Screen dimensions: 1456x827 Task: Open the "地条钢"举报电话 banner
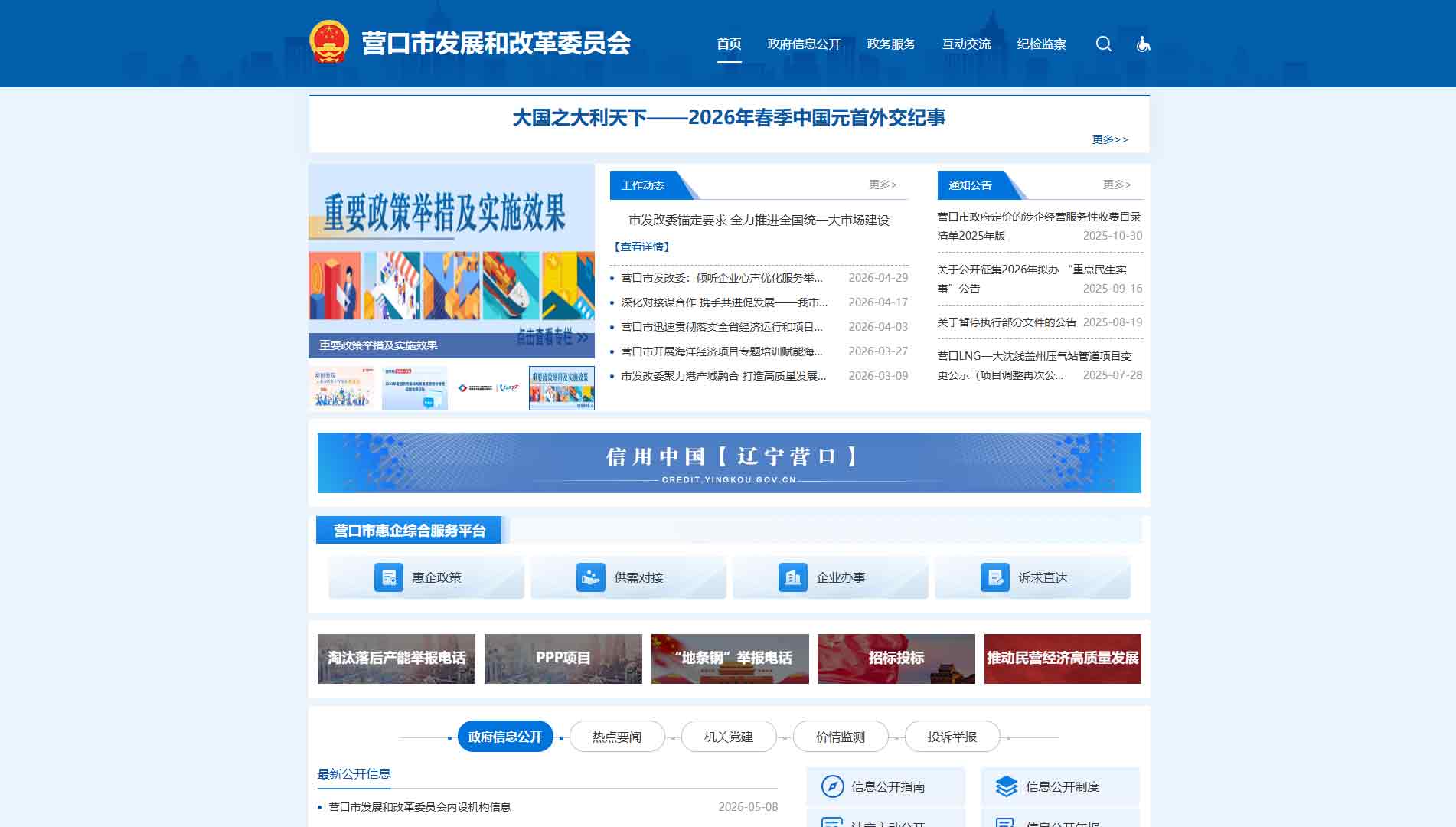[730, 659]
